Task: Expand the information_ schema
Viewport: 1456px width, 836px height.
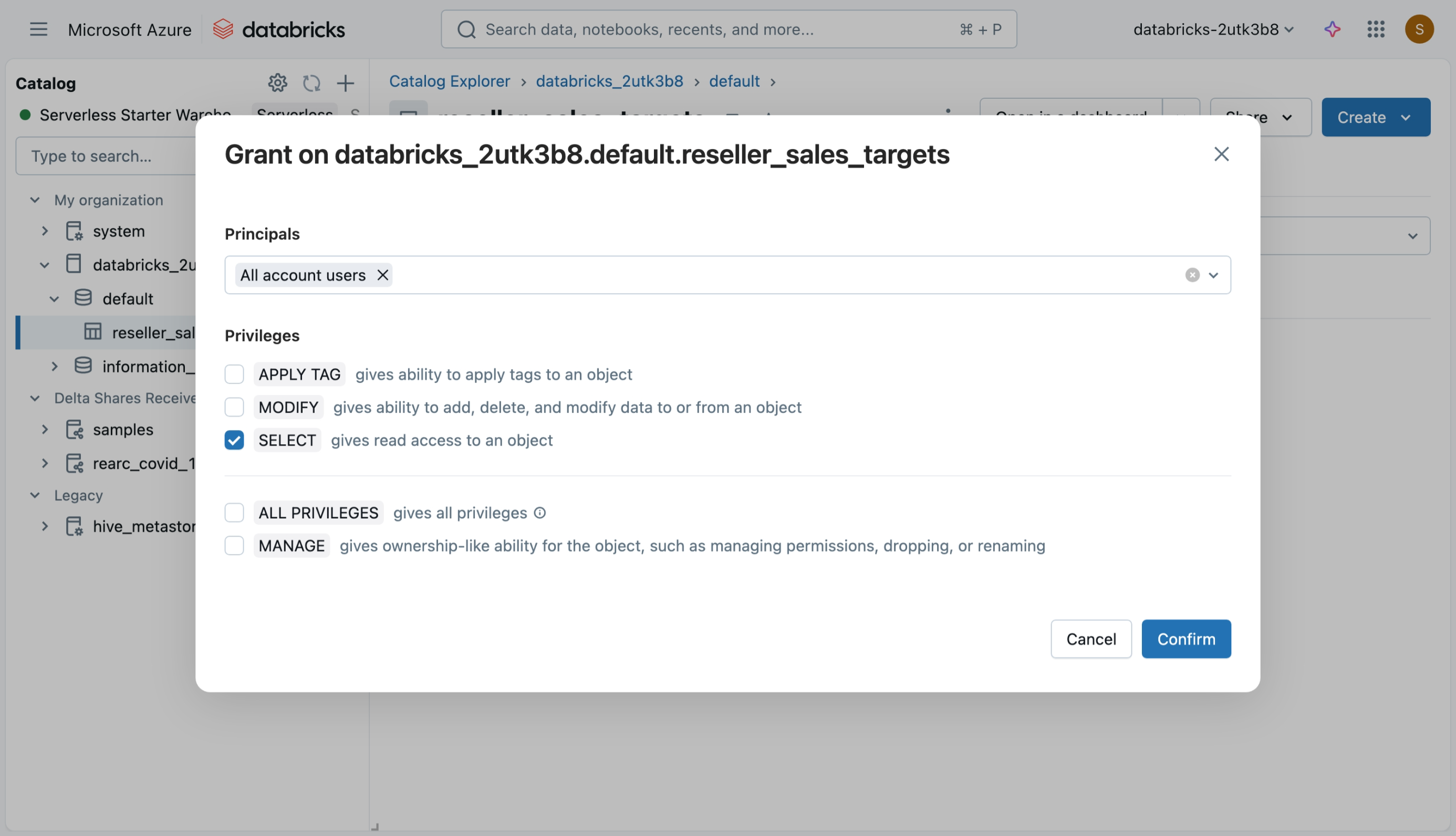Action: tap(55, 365)
